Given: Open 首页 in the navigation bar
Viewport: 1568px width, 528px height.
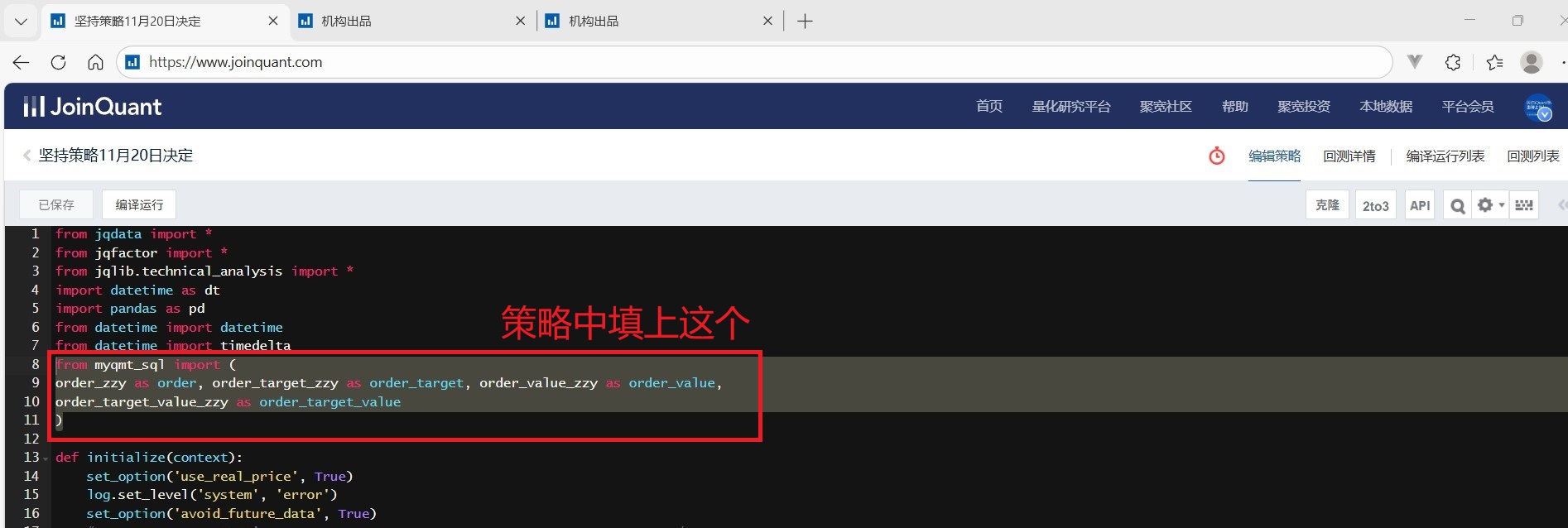Looking at the screenshot, I should tap(988, 106).
